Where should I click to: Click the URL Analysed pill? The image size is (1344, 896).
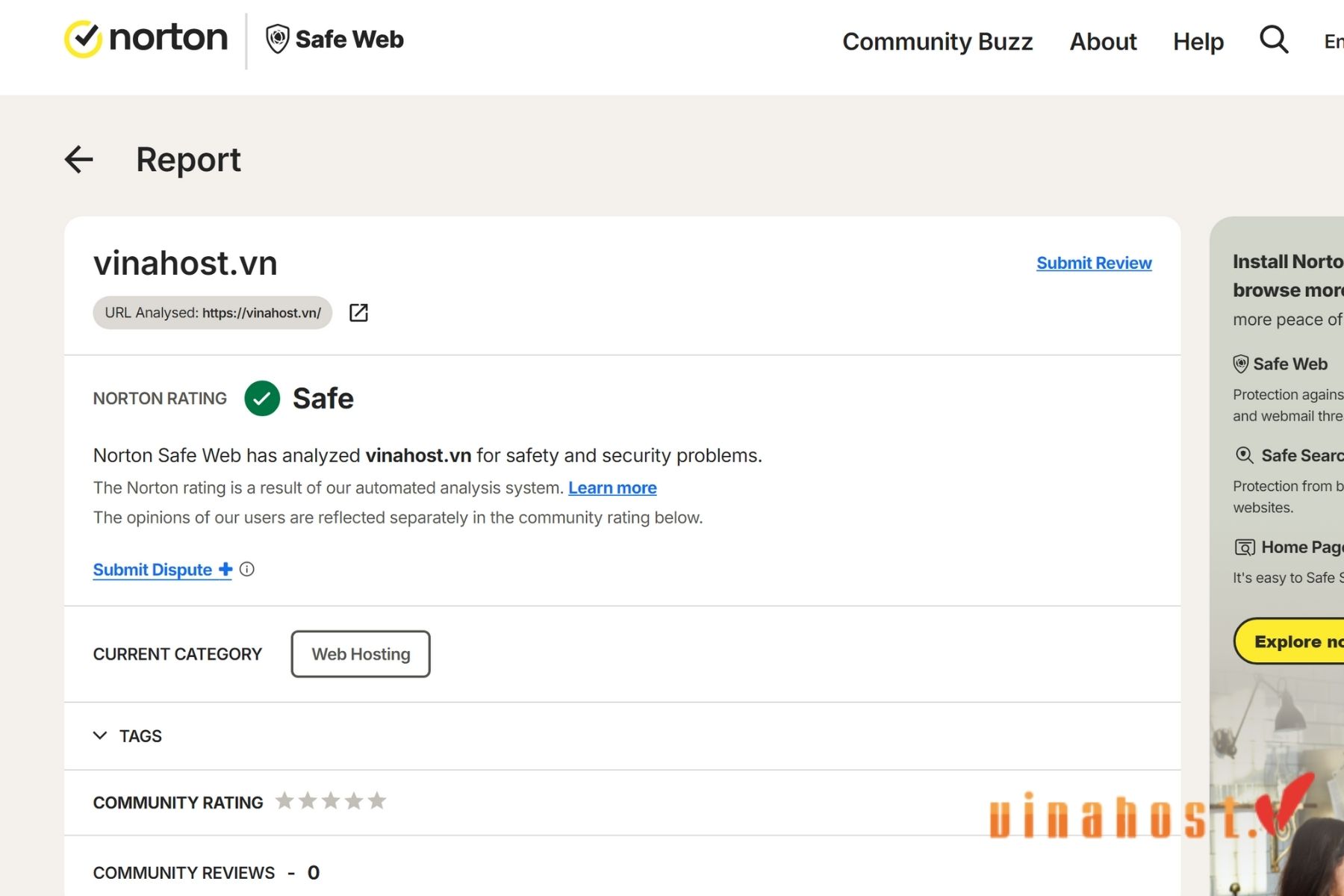pyautogui.click(x=213, y=313)
